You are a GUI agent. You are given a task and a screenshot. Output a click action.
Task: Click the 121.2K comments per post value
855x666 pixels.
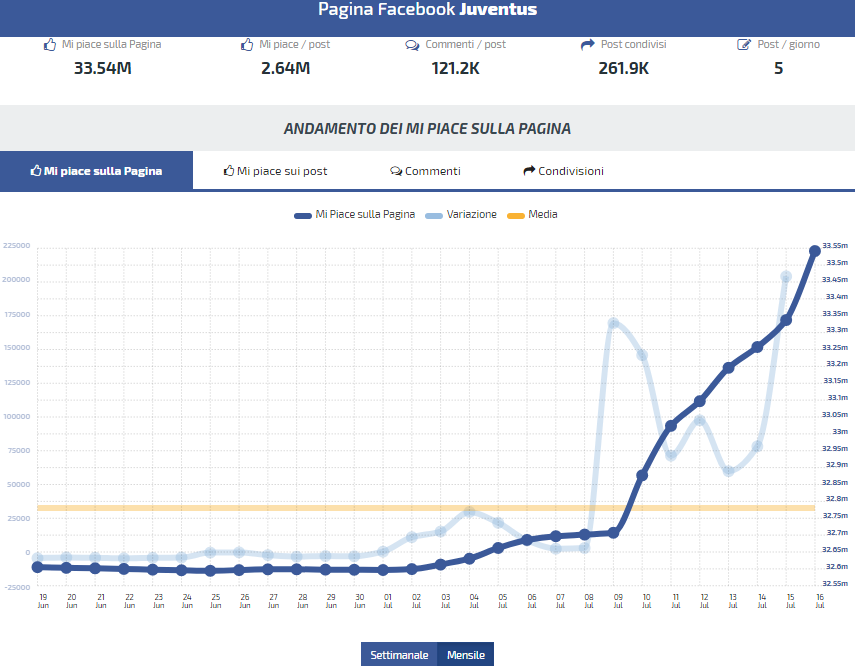click(455, 68)
